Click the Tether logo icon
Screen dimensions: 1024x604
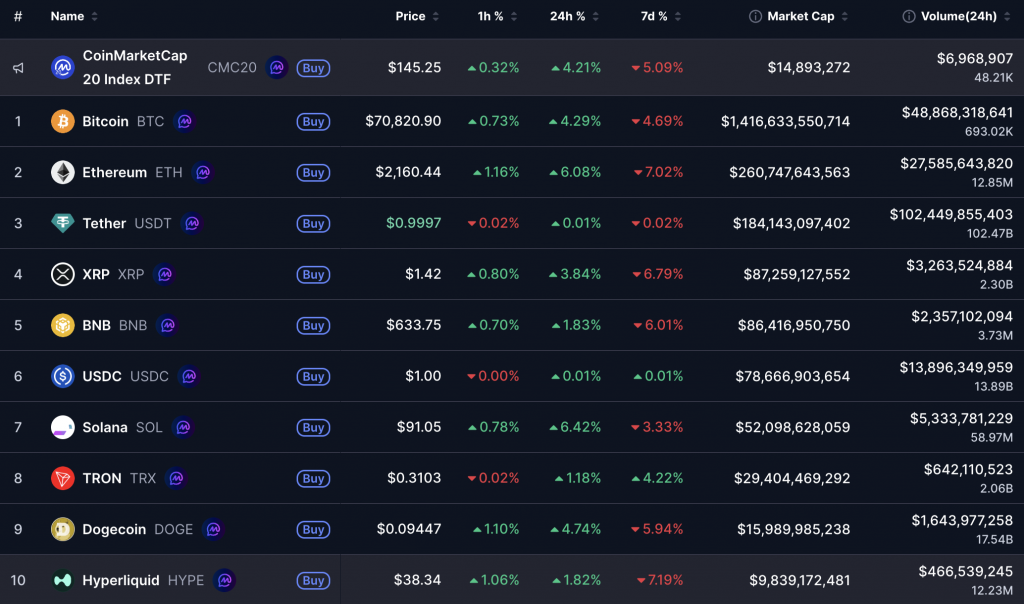click(x=63, y=223)
